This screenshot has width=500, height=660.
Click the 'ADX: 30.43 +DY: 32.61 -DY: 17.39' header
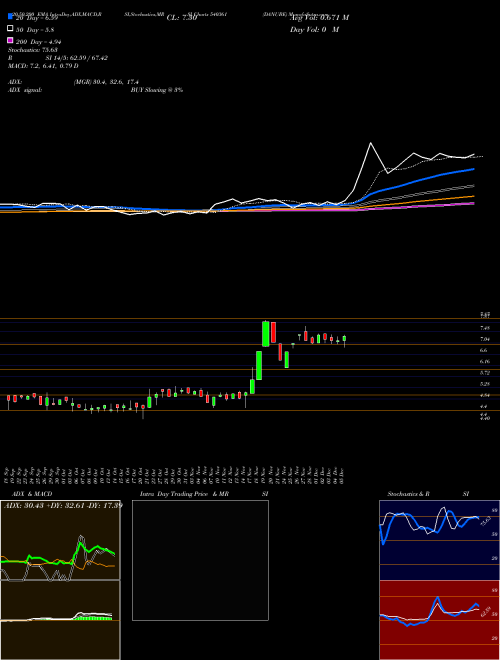click(63, 505)
